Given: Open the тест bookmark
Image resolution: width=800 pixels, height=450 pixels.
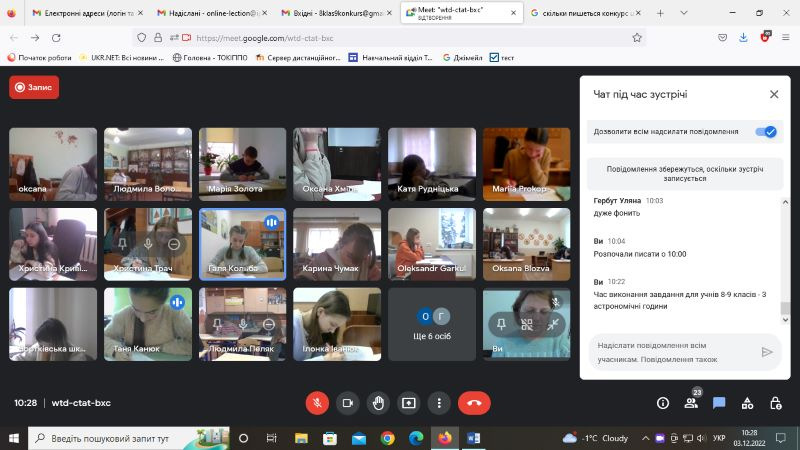Looking at the screenshot, I should (502, 58).
